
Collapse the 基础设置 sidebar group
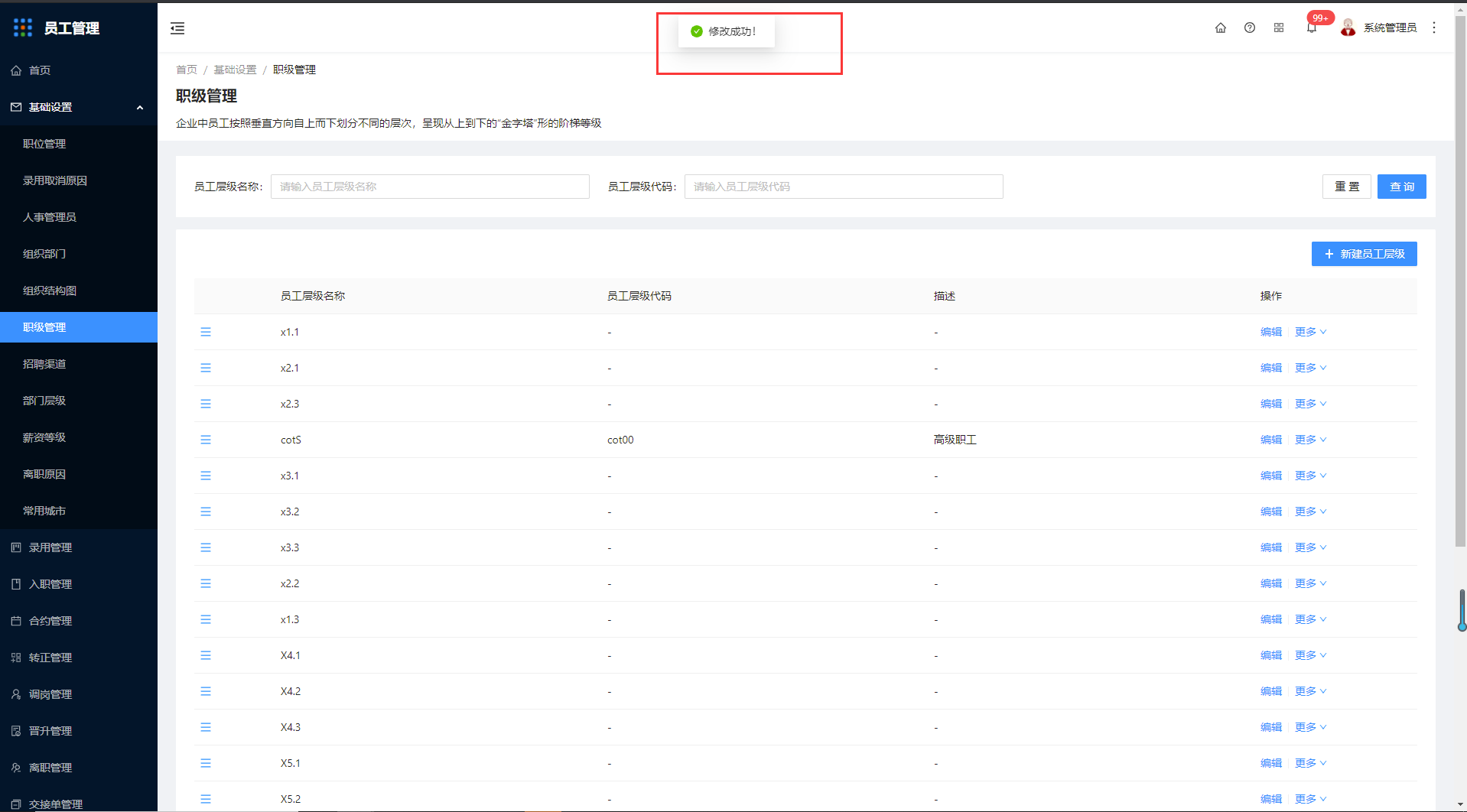point(79,107)
